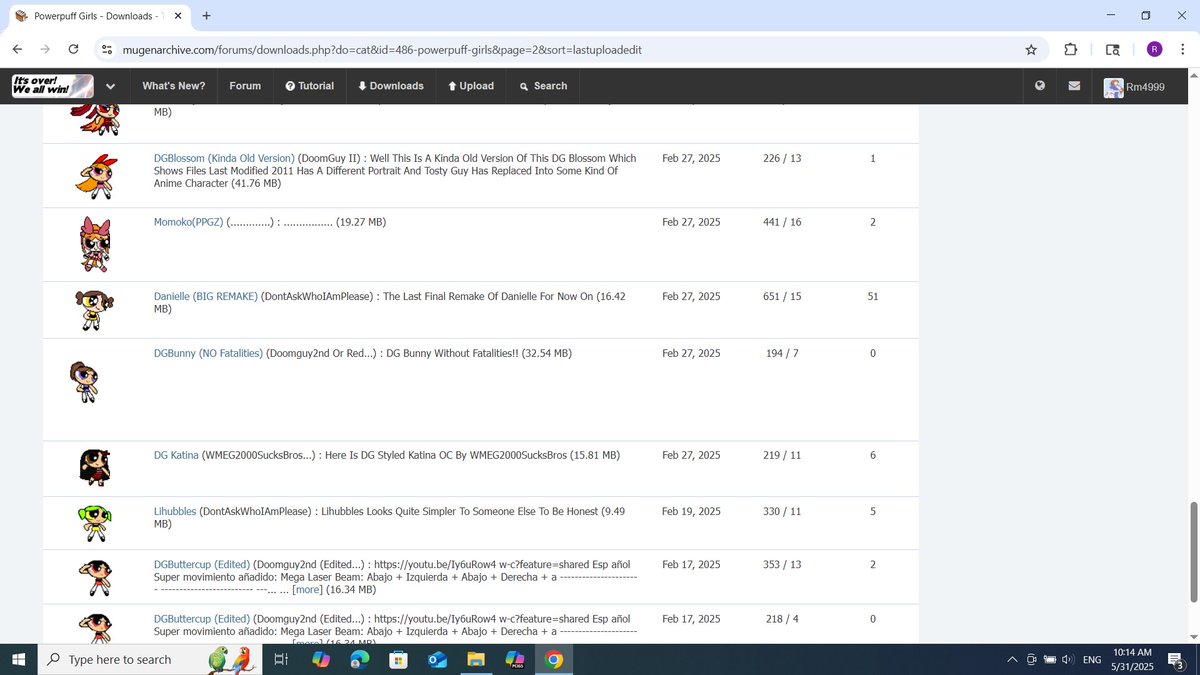This screenshot has width=1200, height=675.
Task: Open Outlook from taskbar
Action: pyautogui.click(x=437, y=659)
